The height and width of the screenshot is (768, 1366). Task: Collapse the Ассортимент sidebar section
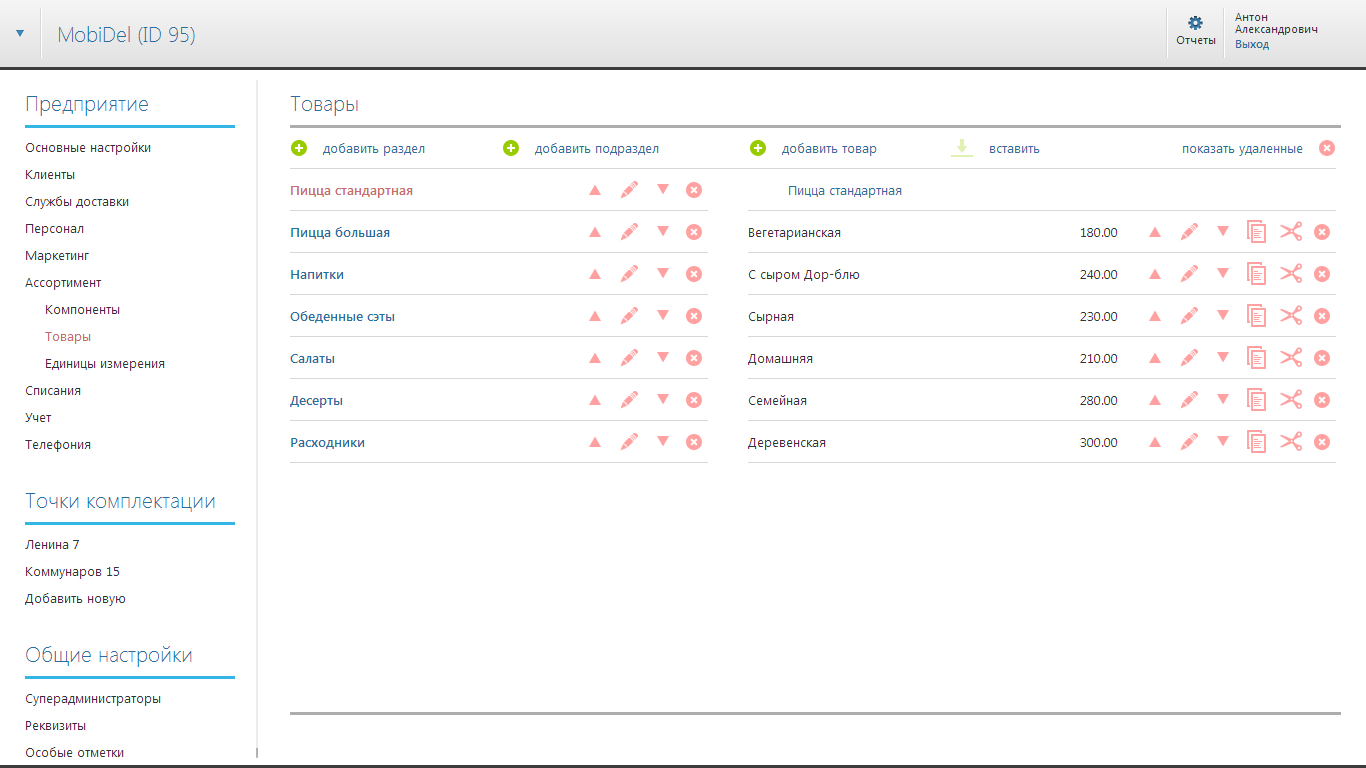(x=63, y=283)
